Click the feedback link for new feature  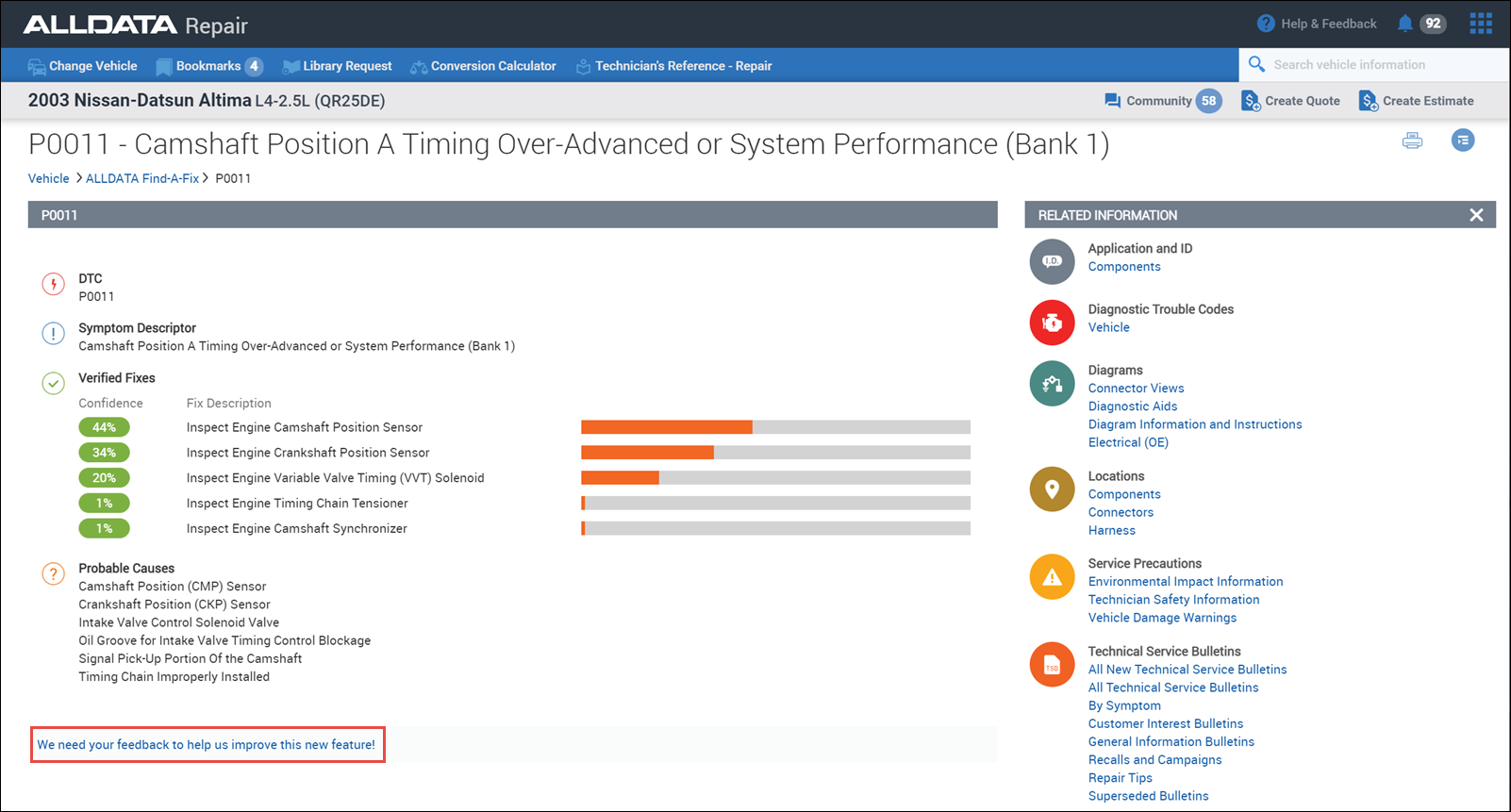(207, 745)
